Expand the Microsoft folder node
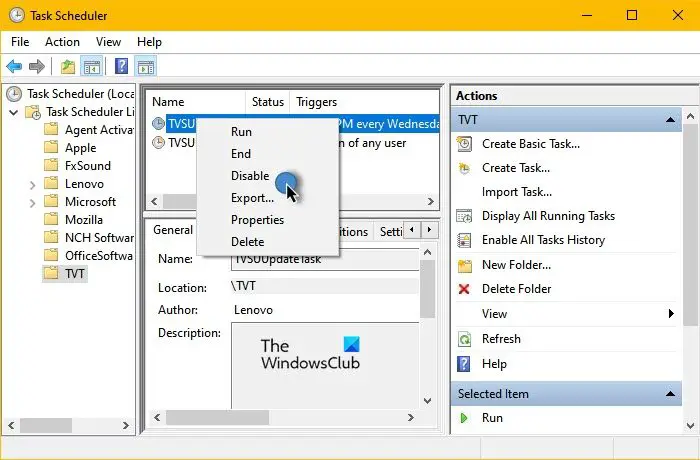 (x=32, y=203)
